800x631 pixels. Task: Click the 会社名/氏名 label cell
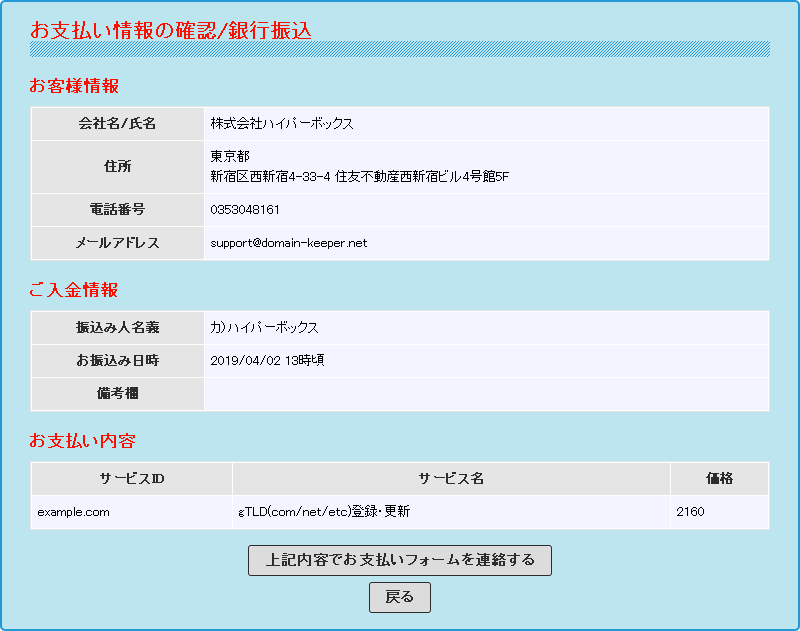coord(118,124)
